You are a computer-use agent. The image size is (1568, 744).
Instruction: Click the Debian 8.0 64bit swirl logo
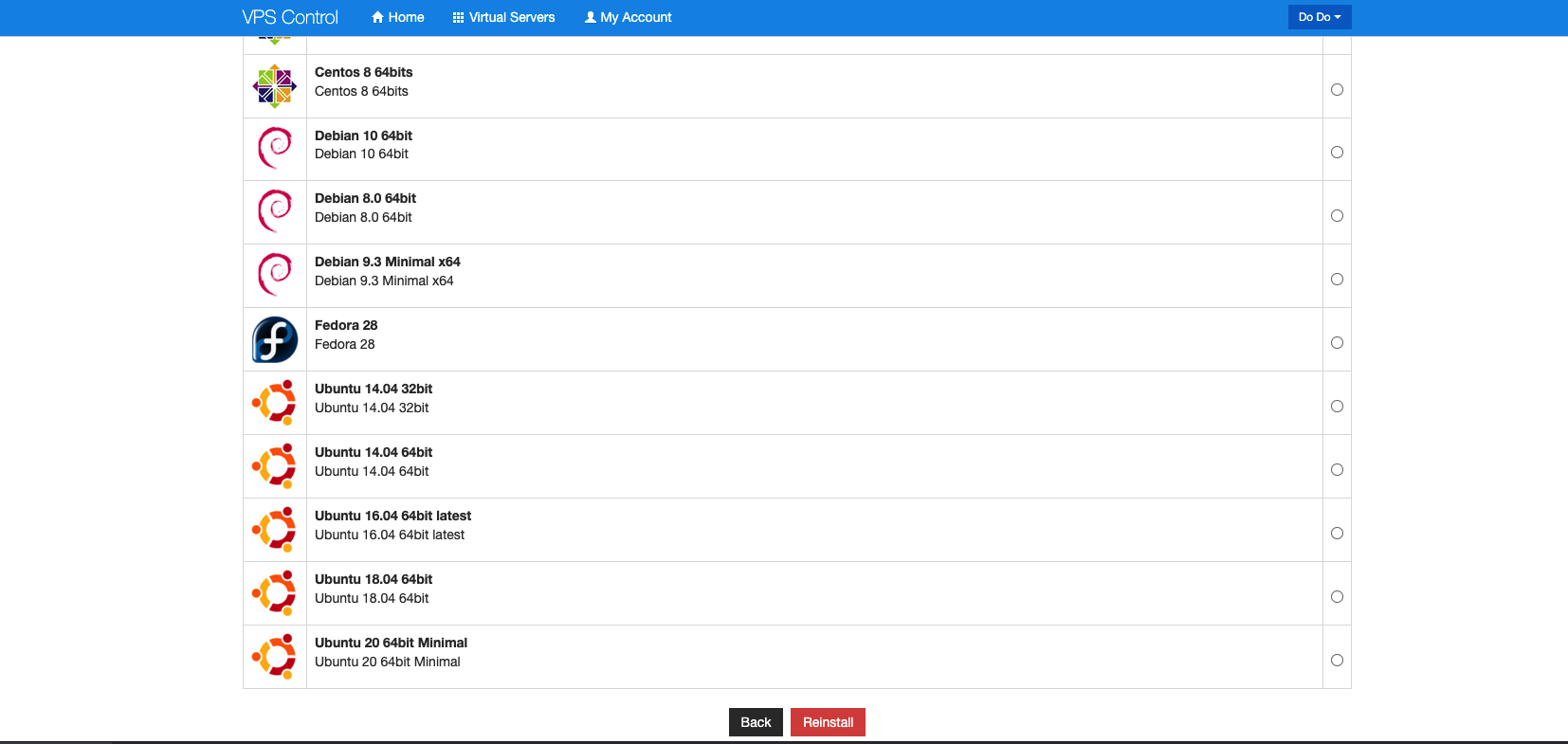pos(275,212)
